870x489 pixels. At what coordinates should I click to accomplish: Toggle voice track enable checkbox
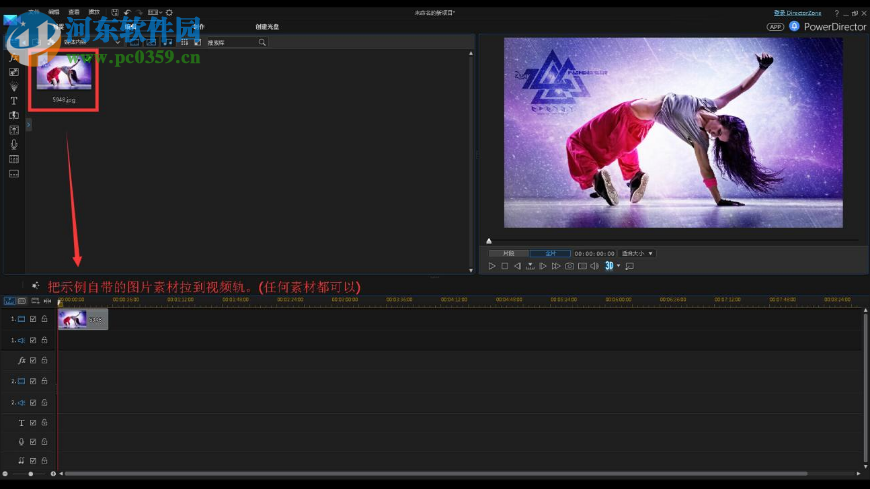pos(33,442)
